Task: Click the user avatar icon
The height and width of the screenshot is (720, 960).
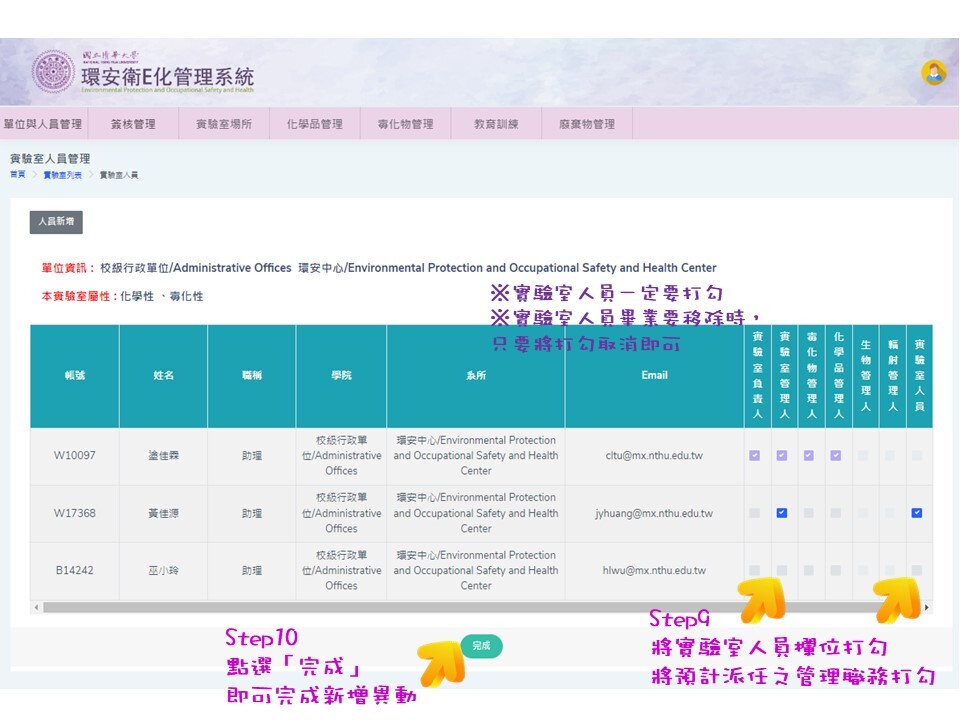Action: click(x=934, y=72)
